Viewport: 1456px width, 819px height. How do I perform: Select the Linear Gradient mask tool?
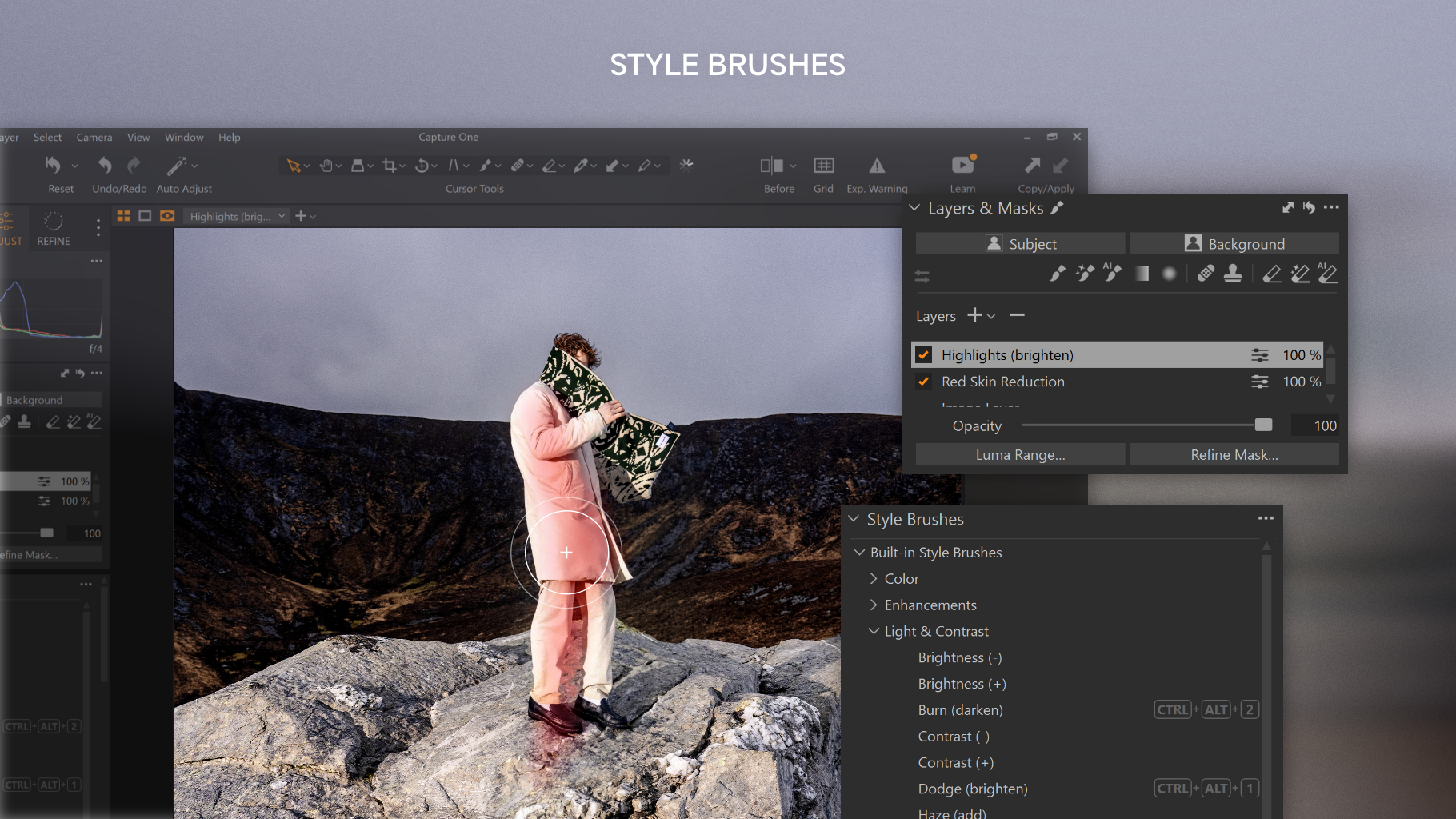pyautogui.click(x=1140, y=274)
